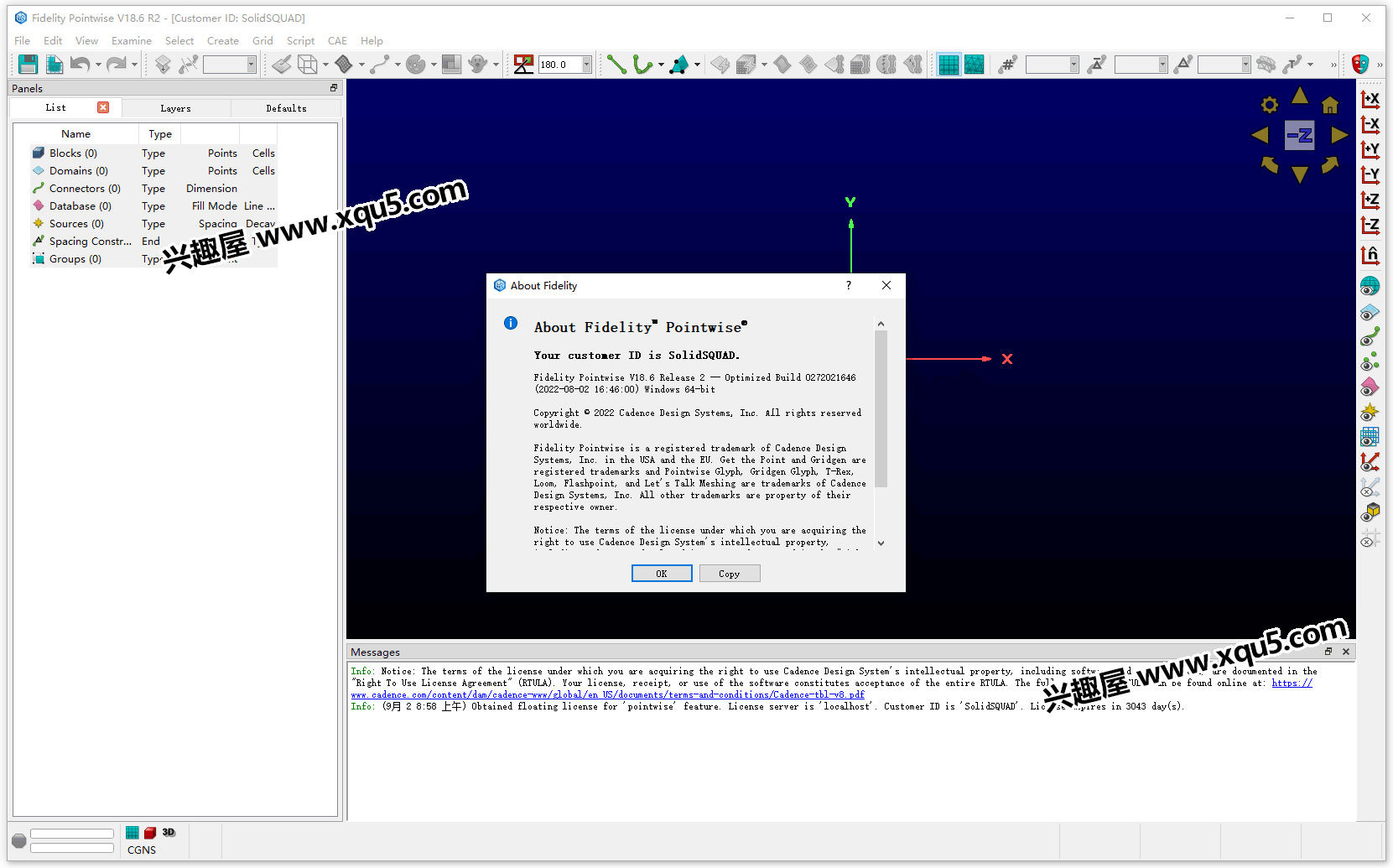Set view to -Y axis
The image size is (1393, 868).
1370,174
